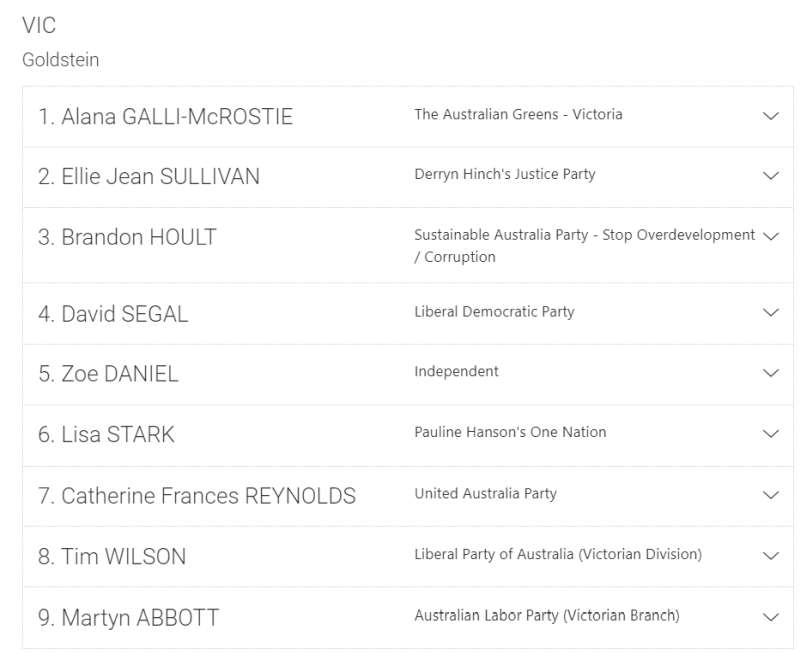This screenshot has width=800, height=654.
Task: Click the Liberal Democratic Party label
Action: (494, 312)
